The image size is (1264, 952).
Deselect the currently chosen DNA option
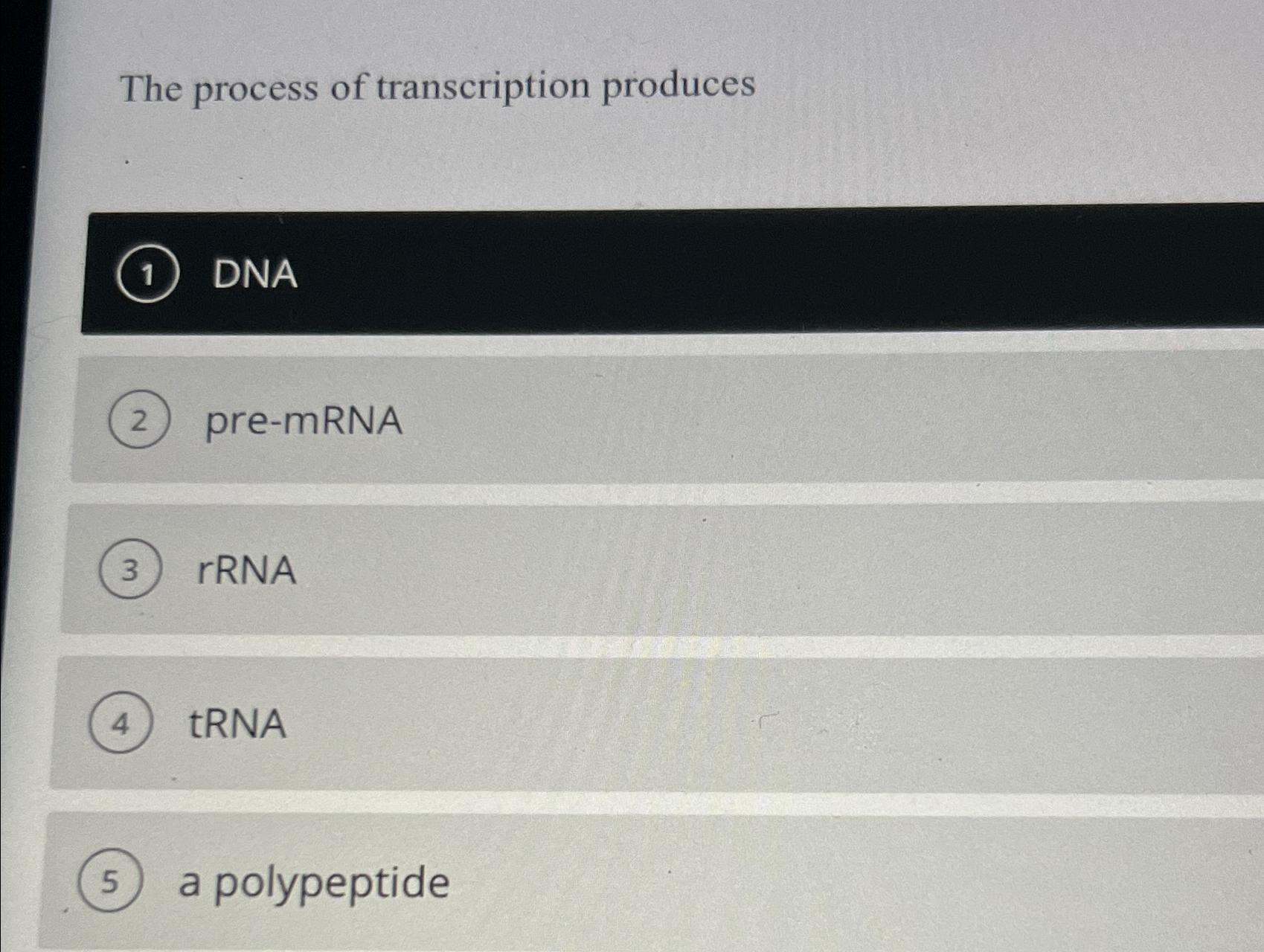pyautogui.click(x=253, y=275)
